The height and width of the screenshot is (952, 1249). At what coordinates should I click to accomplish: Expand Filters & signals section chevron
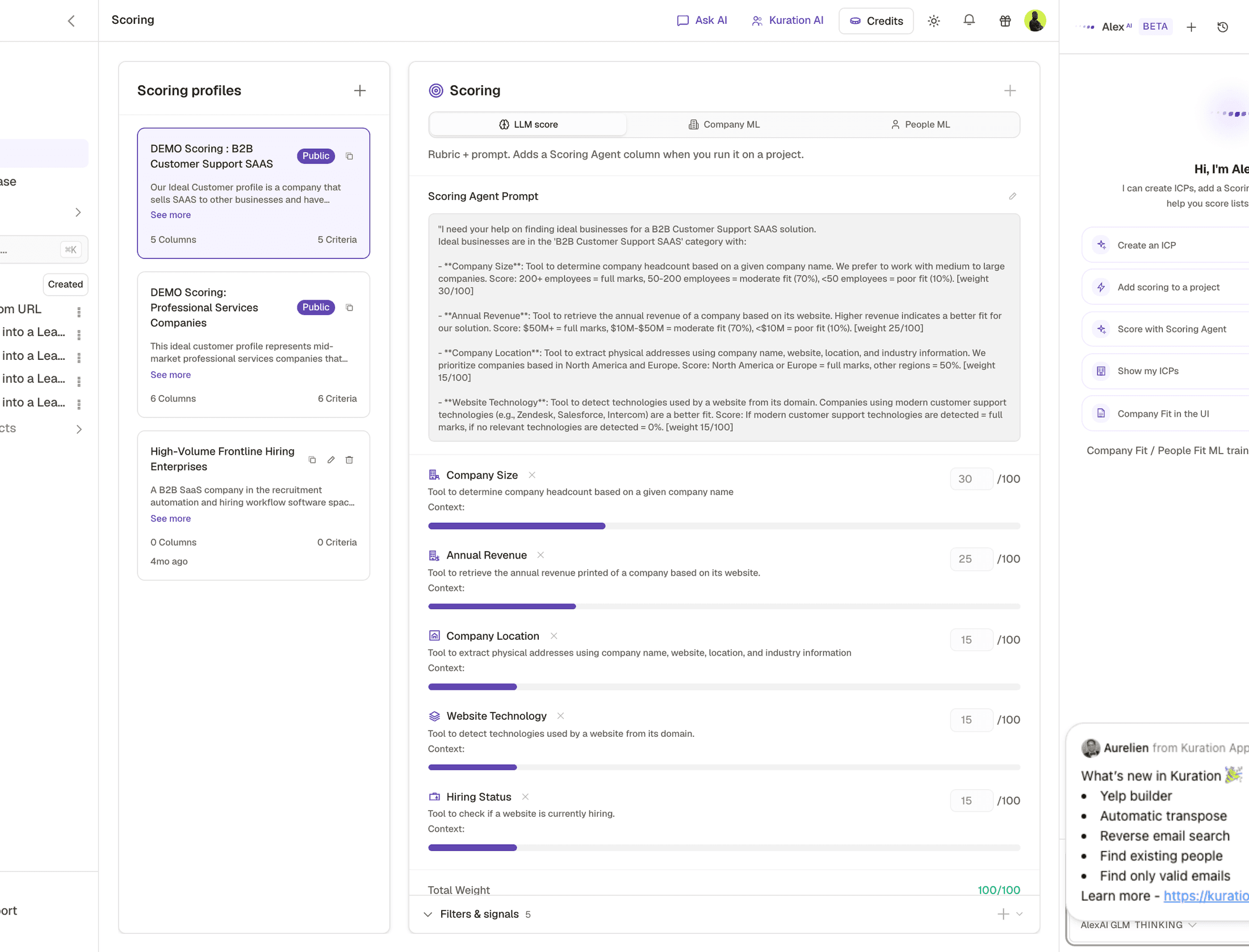pos(428,915)
